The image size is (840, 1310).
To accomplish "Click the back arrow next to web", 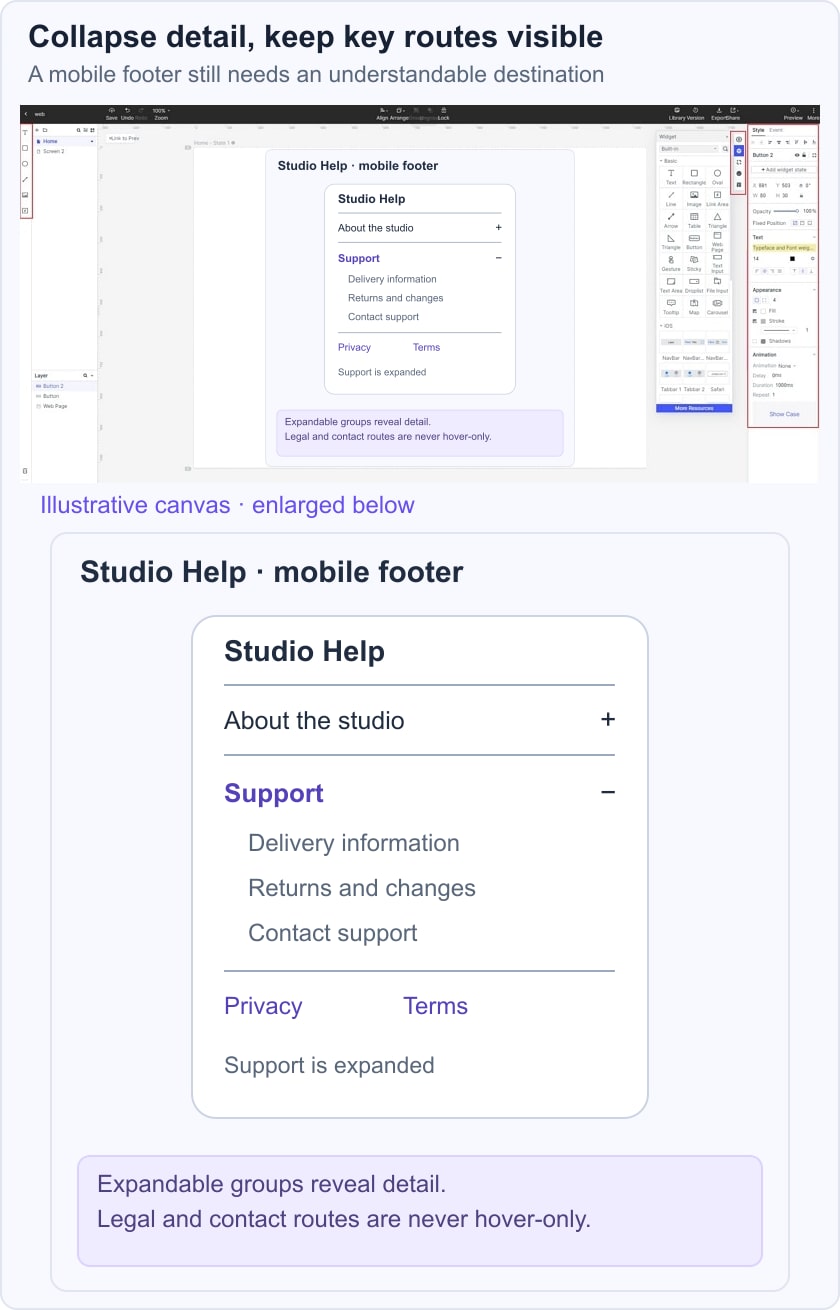I will 26,114.
